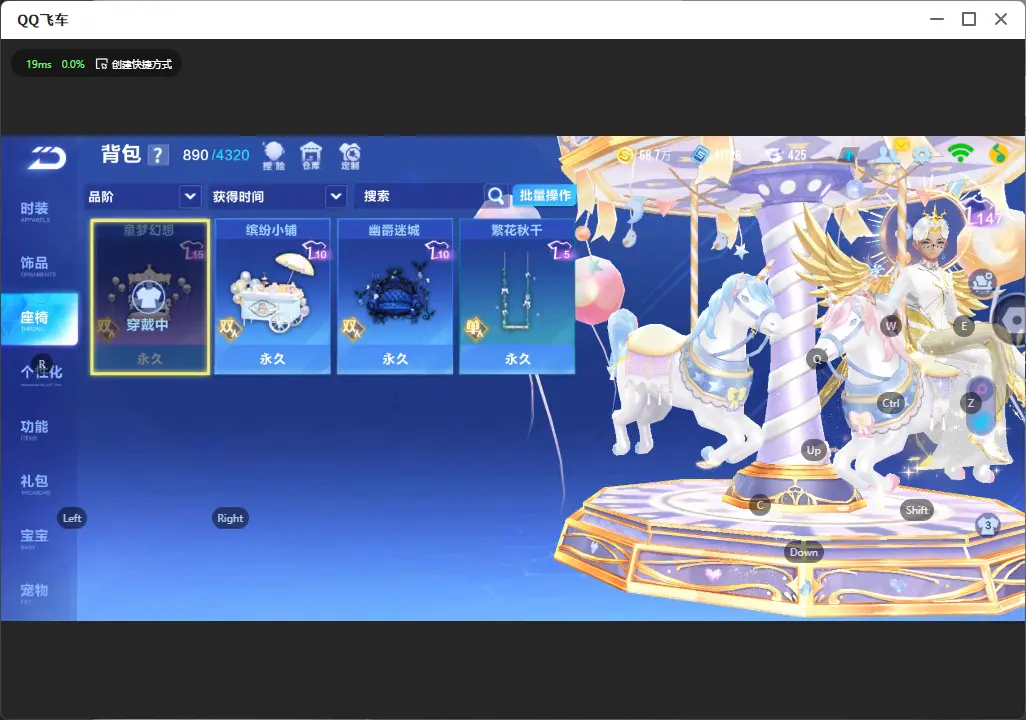This screenshot has width=1026, height=720.
Task: Switch to the 饰品 ornaments tab
Action: (x=36, y=265)
